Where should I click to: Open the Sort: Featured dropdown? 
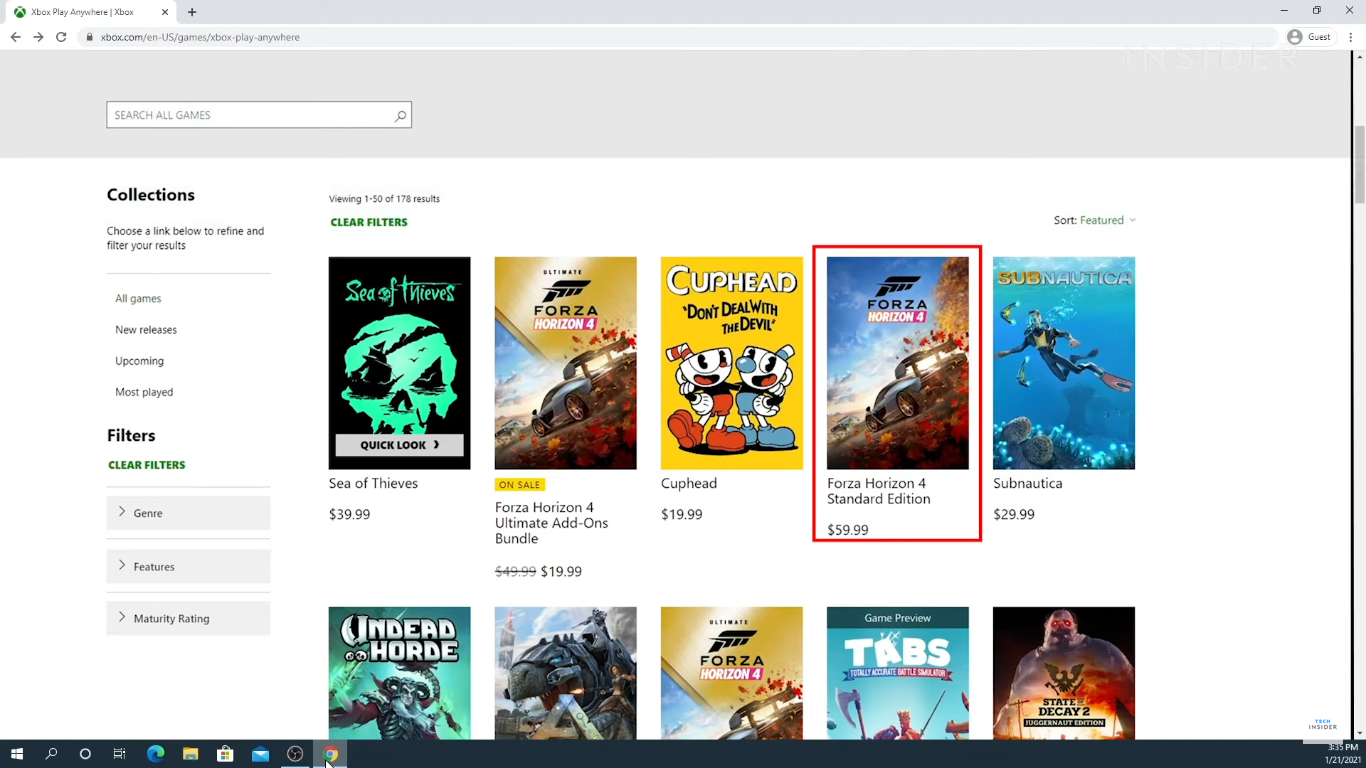click(1095, 220)
